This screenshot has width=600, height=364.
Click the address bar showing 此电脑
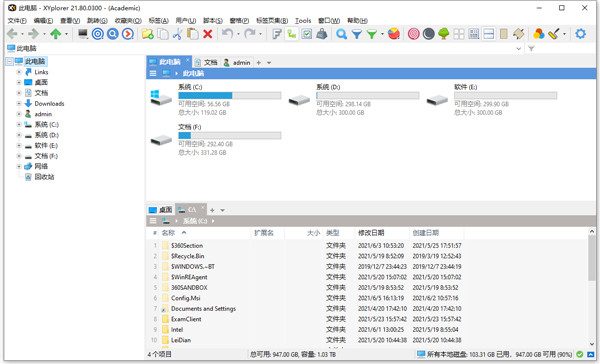coord(264,49)
